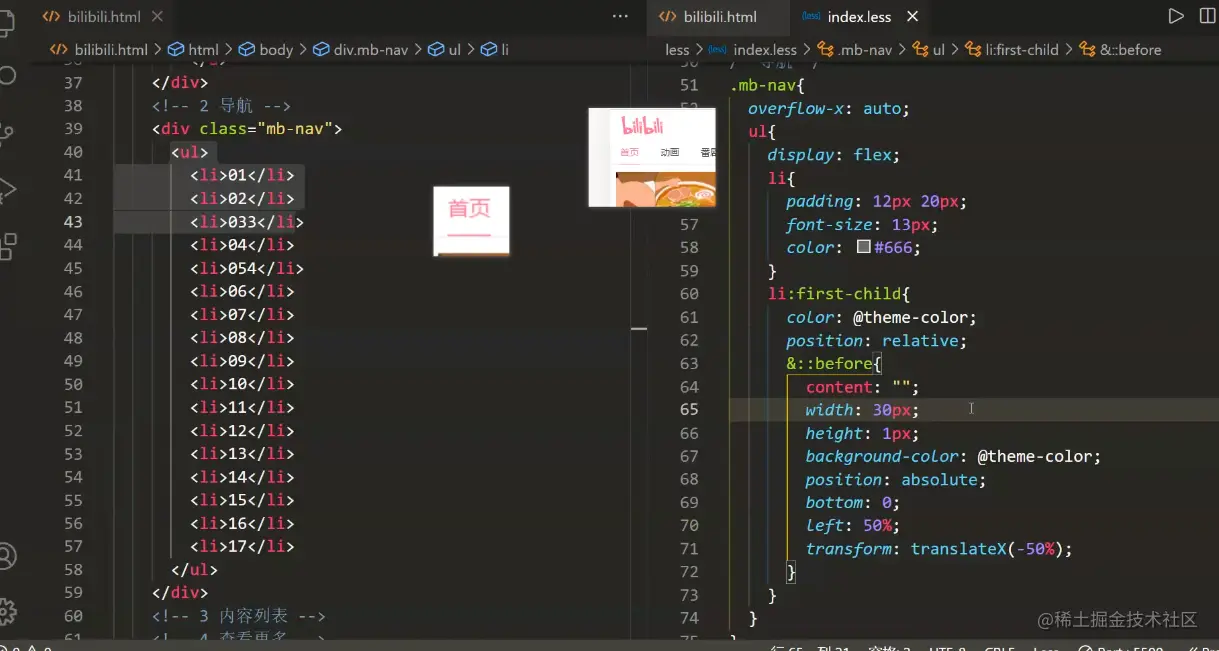Select line number 43 in HTML editor
1219x651 pixels.
73,222
